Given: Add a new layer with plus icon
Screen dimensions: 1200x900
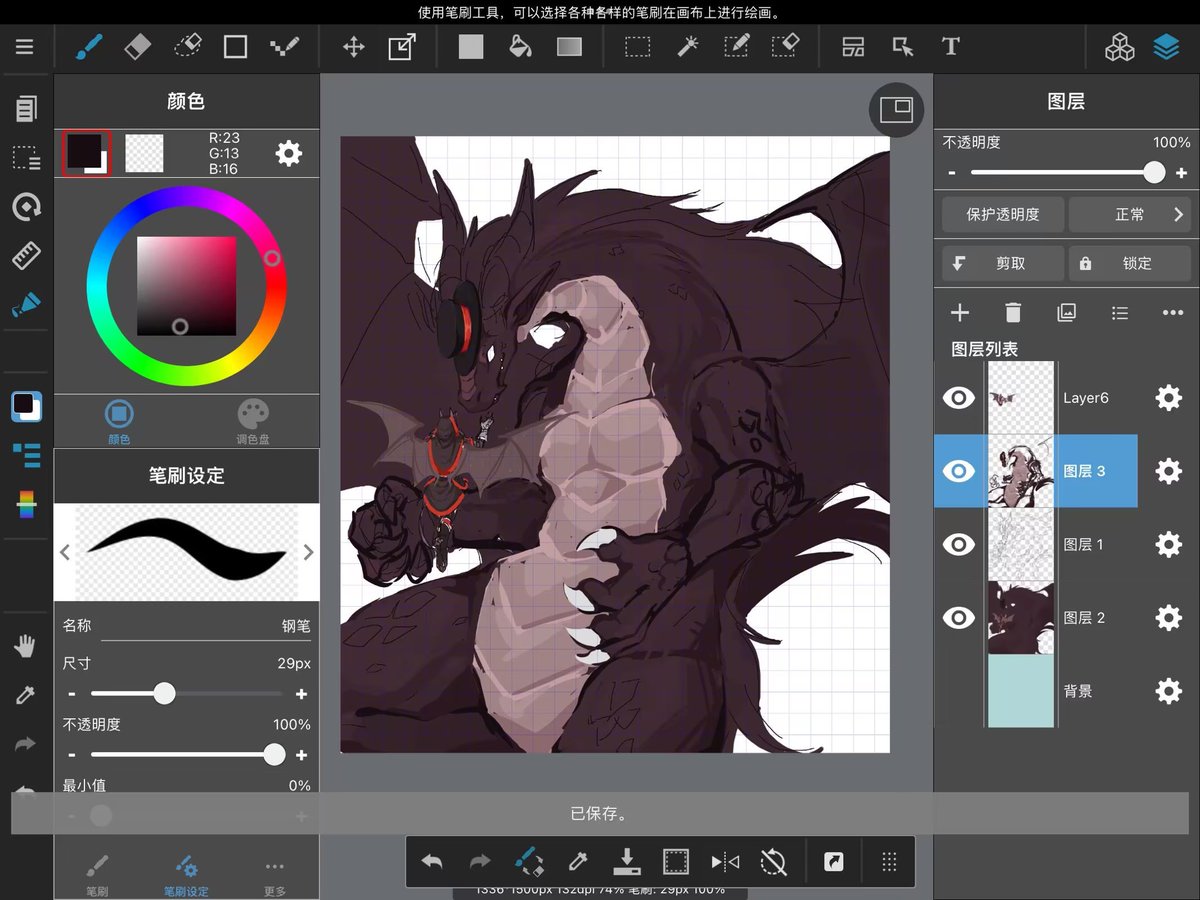Looking at the screenshot, I should pos(960,313).
